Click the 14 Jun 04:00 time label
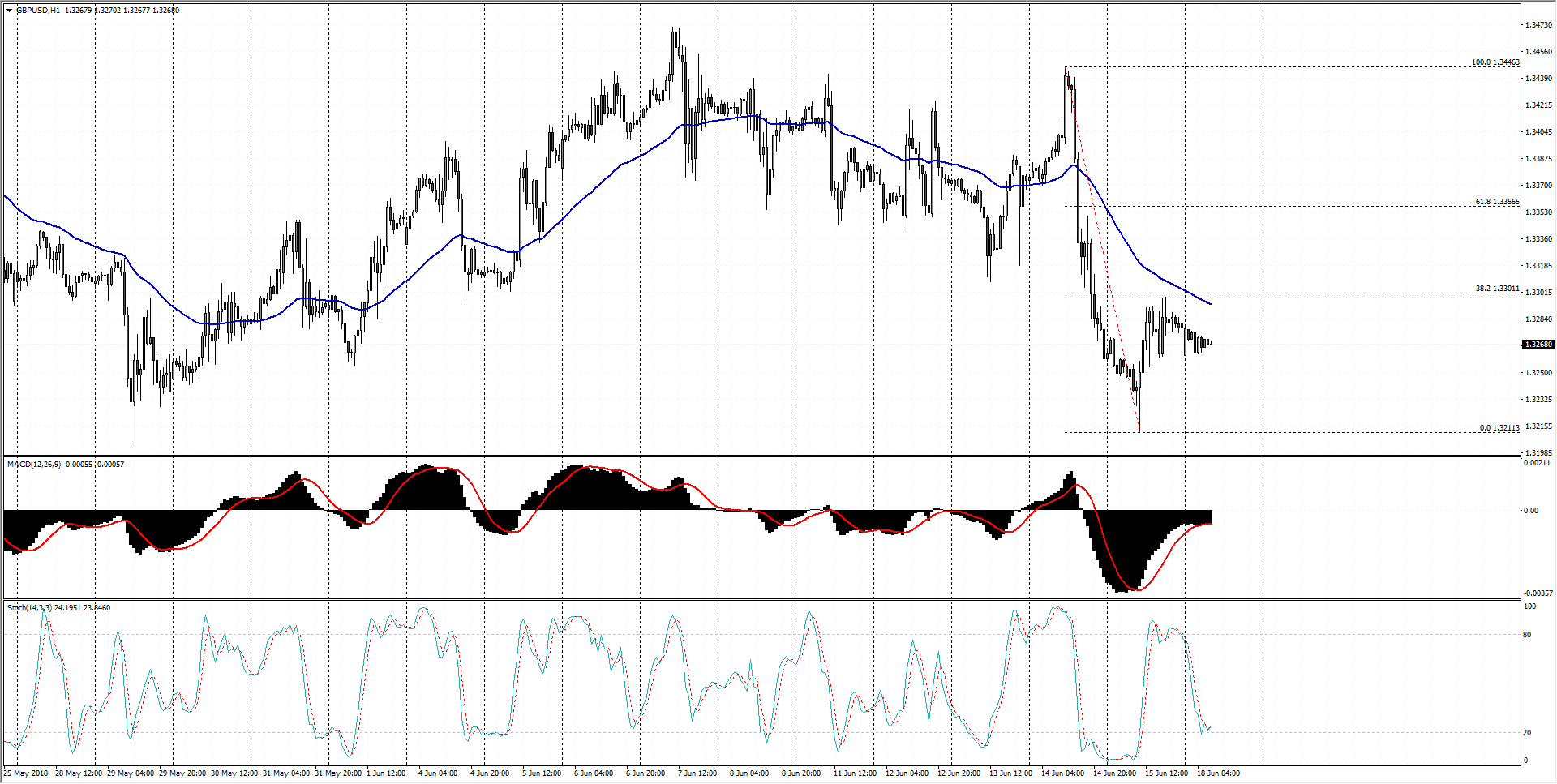Screen dimensions: 1557x784 point(1062,773)
